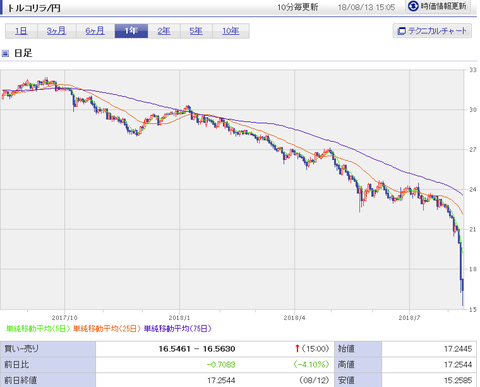Click the 単純移動平均(5日) legend label

(x=38, y=329)
